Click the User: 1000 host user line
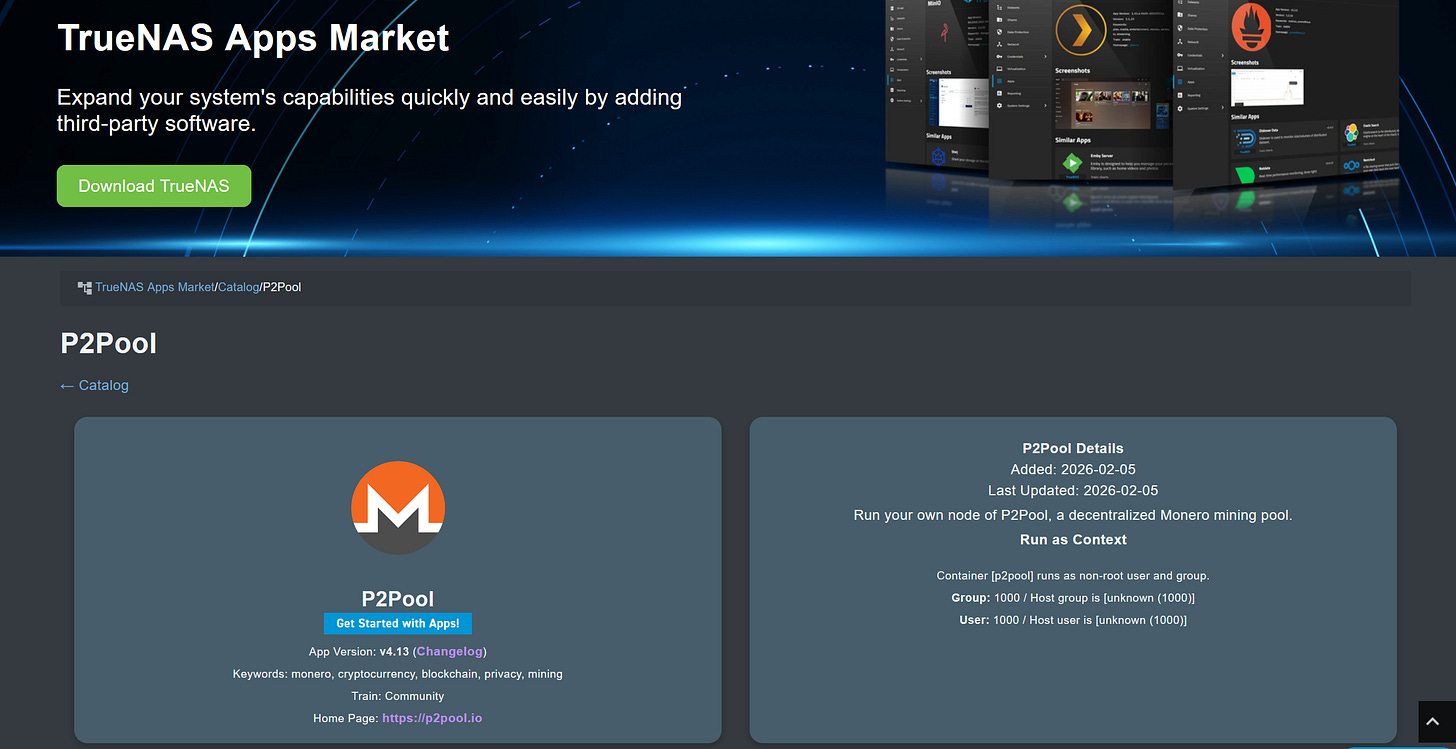This screenshot has height=749, width=1456. 1073,620
